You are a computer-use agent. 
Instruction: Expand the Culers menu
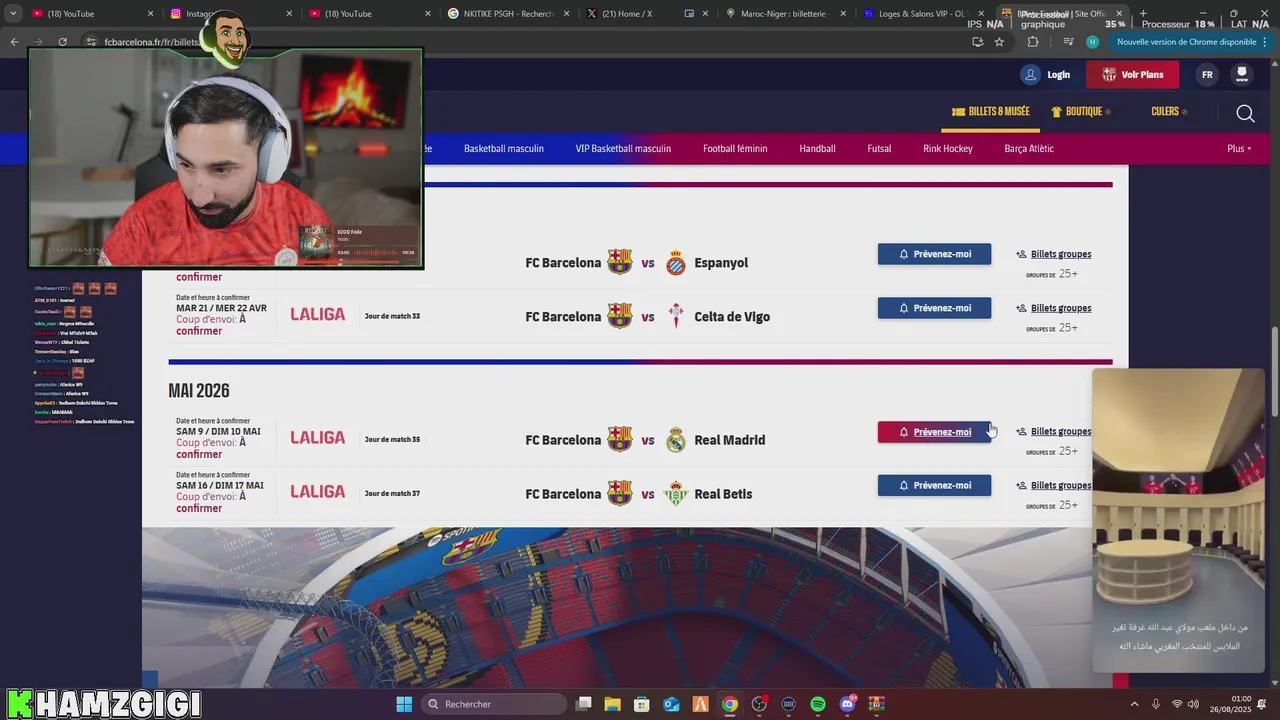(x=1169, y=111)
